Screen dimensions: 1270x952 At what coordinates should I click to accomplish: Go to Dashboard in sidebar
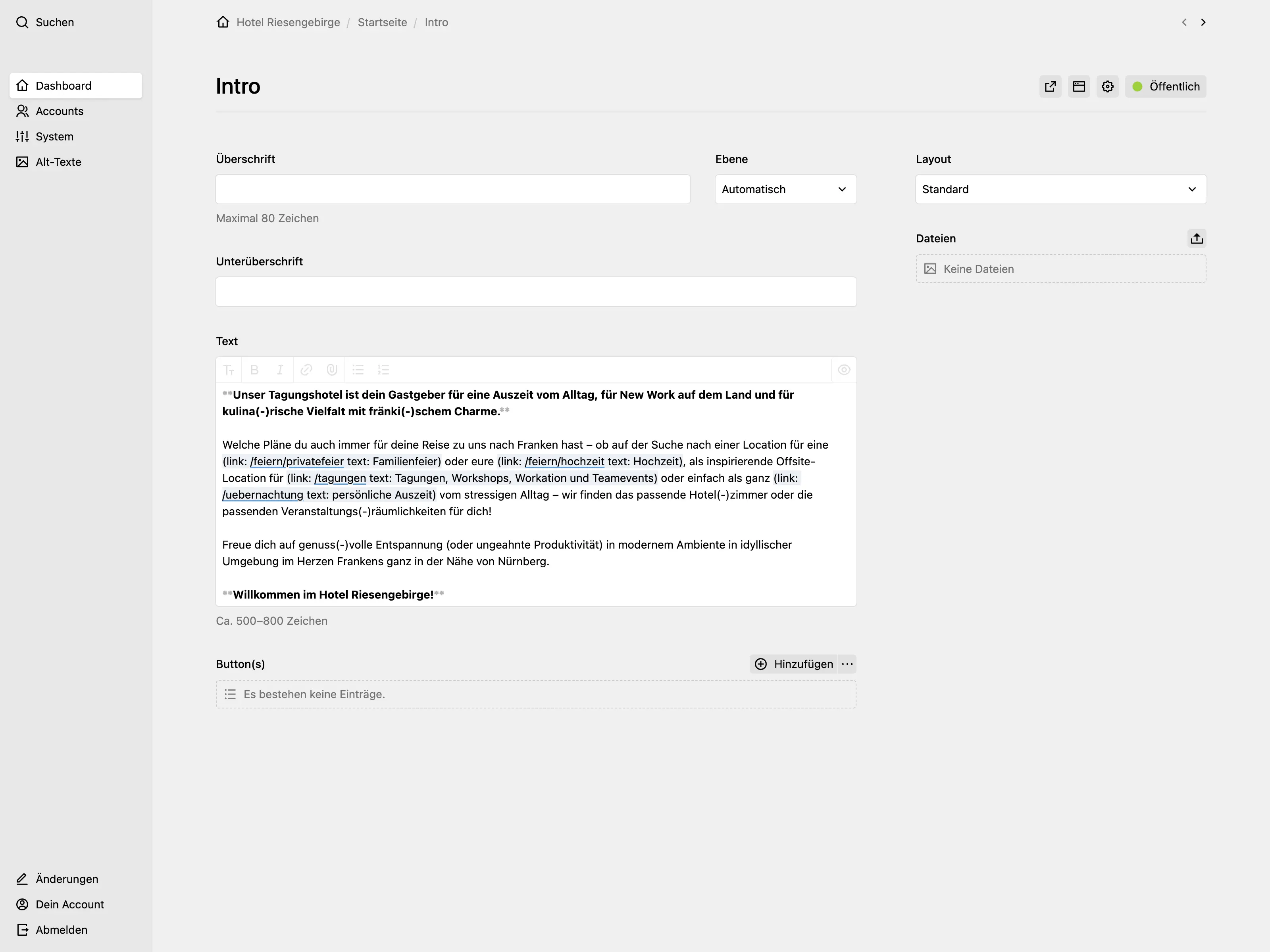[76, 86]
